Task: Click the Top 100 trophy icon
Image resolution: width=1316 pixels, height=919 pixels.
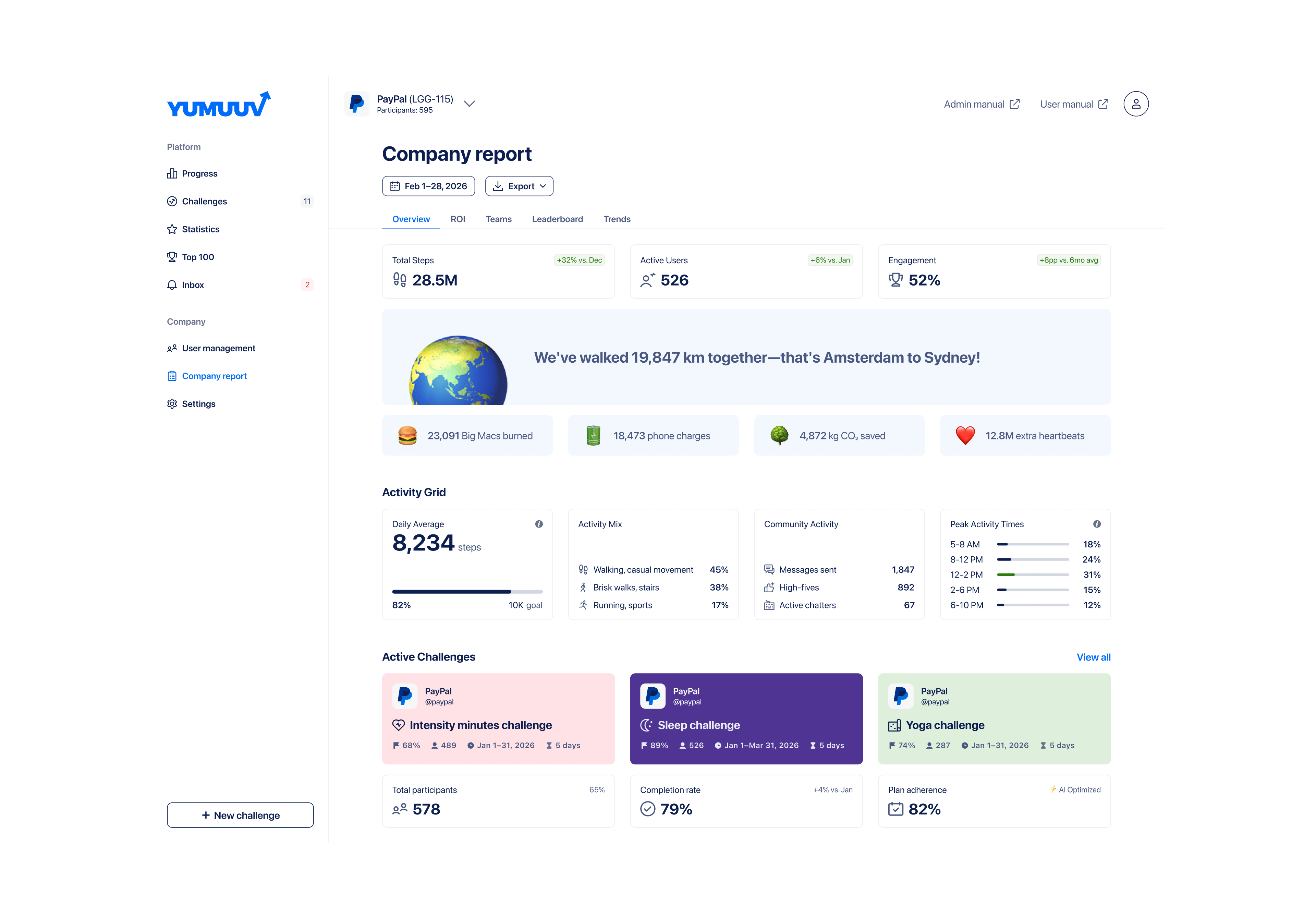Action: point(172,257)
